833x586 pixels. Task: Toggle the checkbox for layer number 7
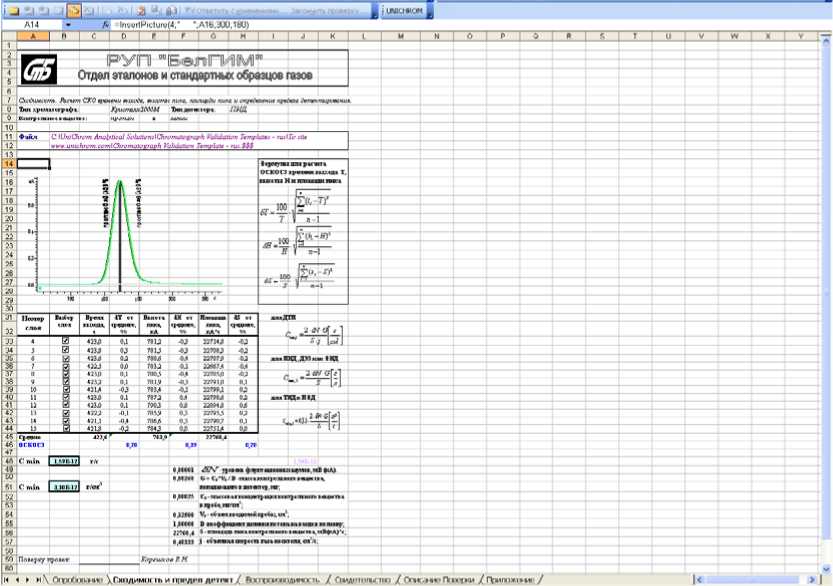click(65, 366)
